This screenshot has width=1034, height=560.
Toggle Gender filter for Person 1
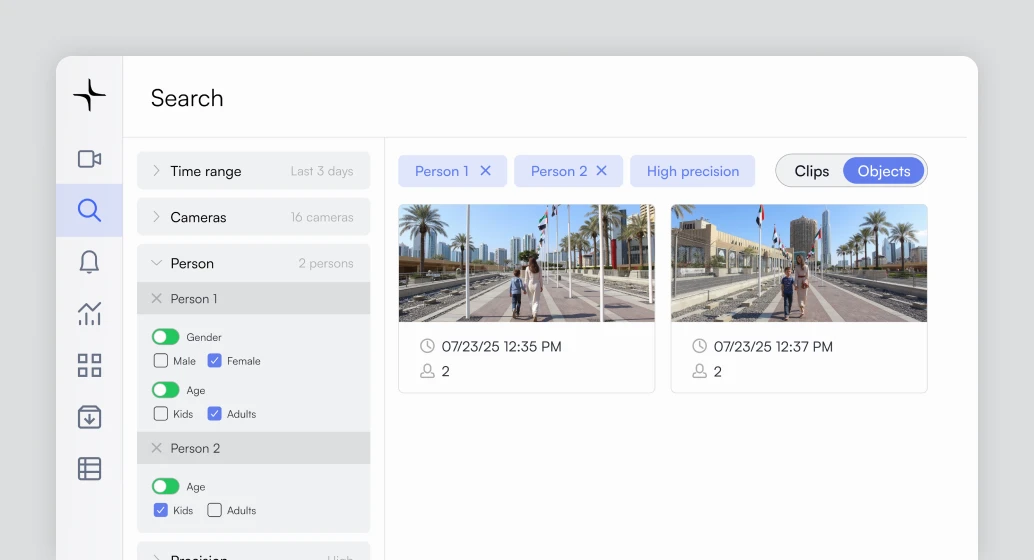tap(166, 337)
